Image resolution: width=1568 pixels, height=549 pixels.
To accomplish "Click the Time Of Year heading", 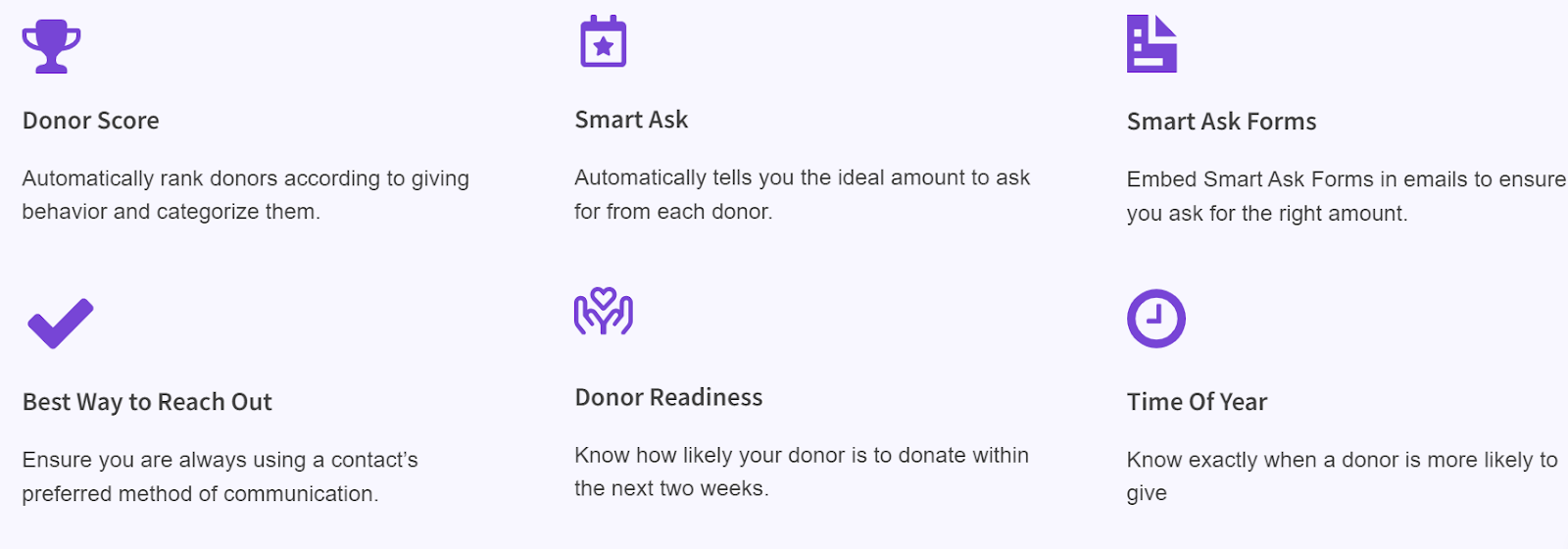I will tap(1197, 402).
